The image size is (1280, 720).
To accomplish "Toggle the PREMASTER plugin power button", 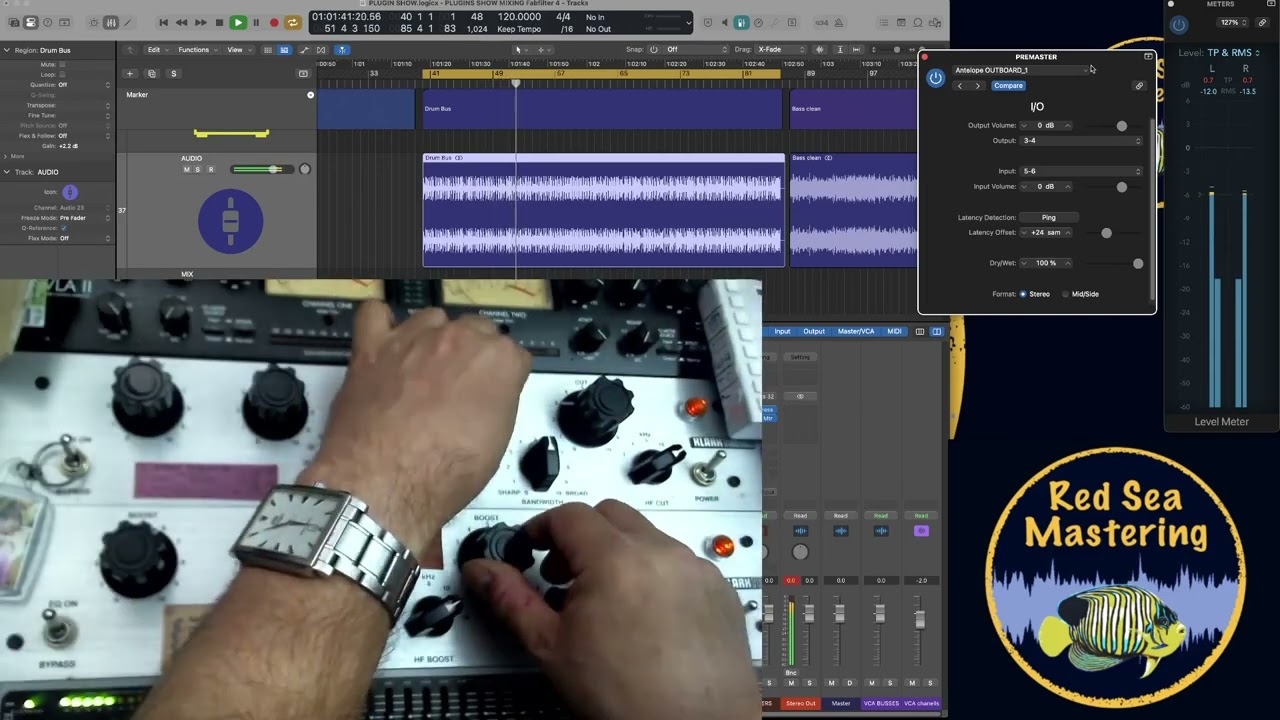I will click(x=935, y=78).
